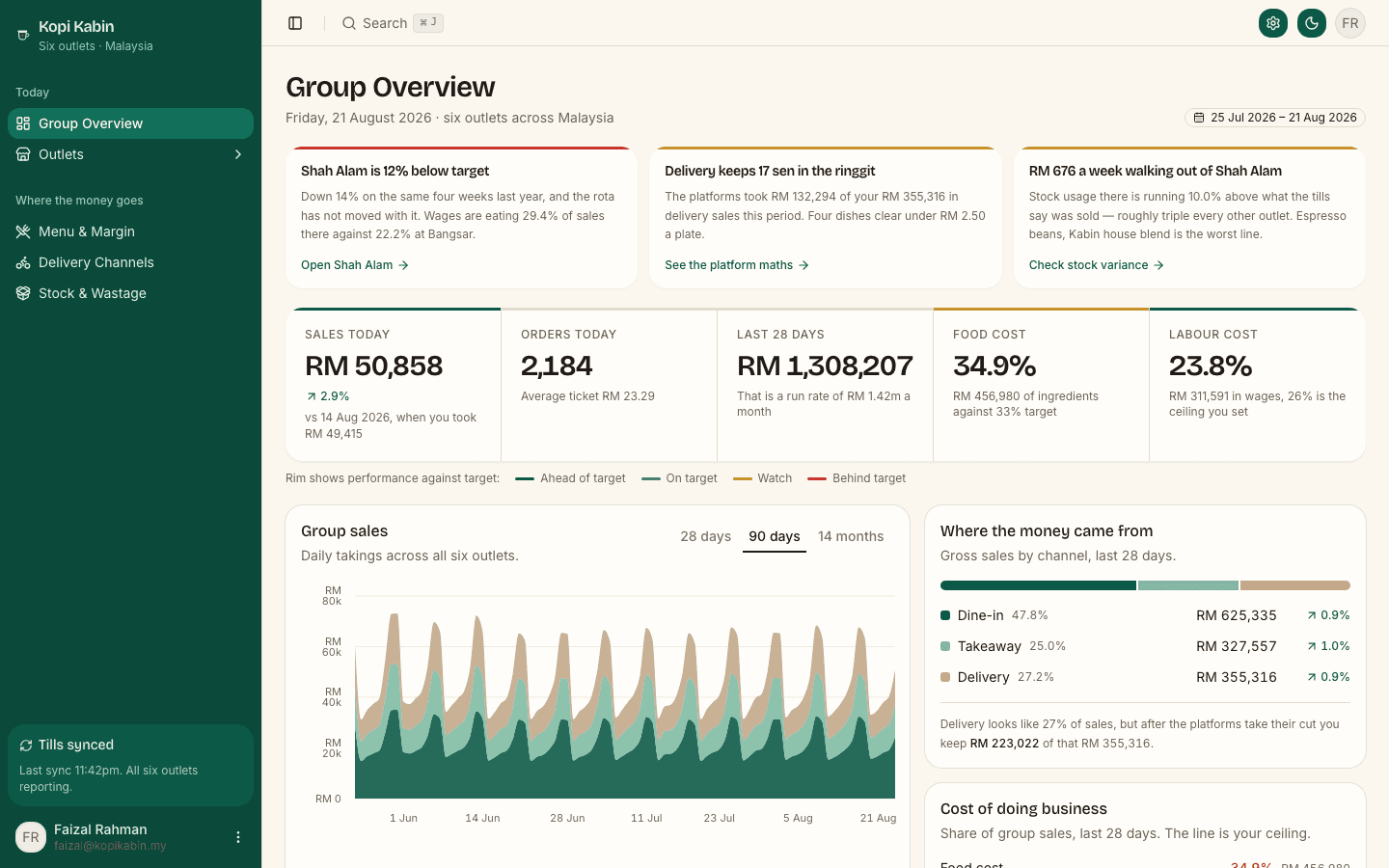
Task: Click the Last 28 Days card
Action: (x=826, y=385)
